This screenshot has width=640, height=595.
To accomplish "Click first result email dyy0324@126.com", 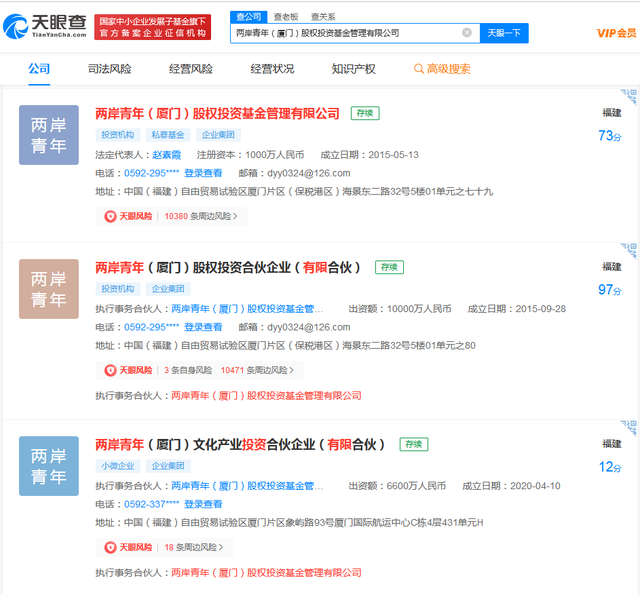I will [x=309, y=173].
